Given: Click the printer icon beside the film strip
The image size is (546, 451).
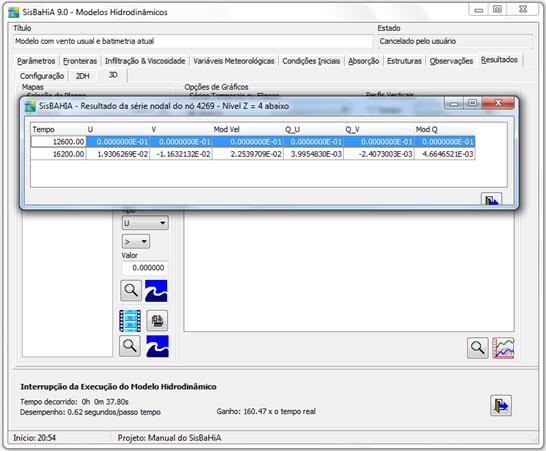Looking at the screenshot, I should click(157, 321).
